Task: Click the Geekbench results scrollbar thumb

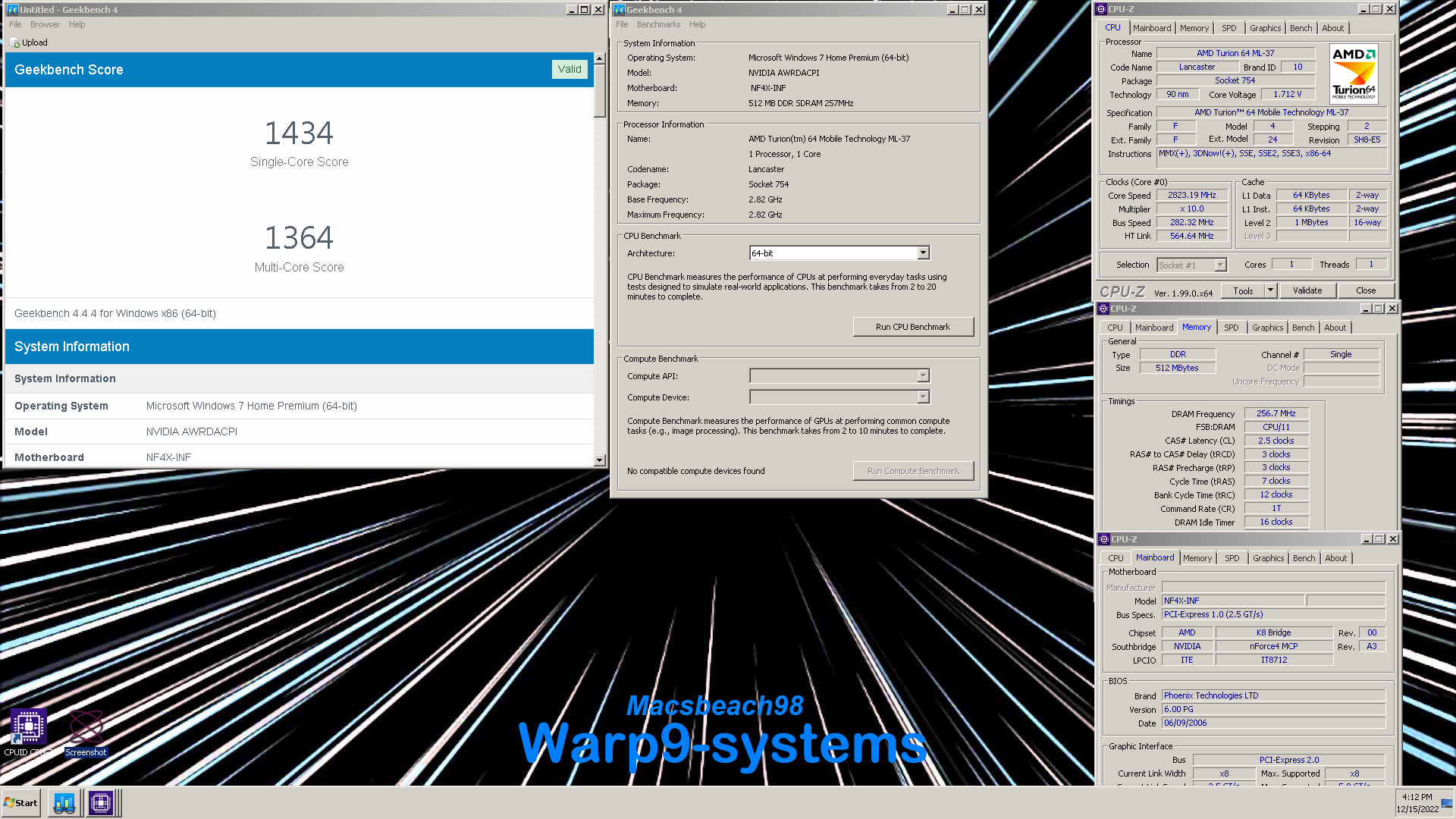Action: pyautogui.click(x=600, y=91)
